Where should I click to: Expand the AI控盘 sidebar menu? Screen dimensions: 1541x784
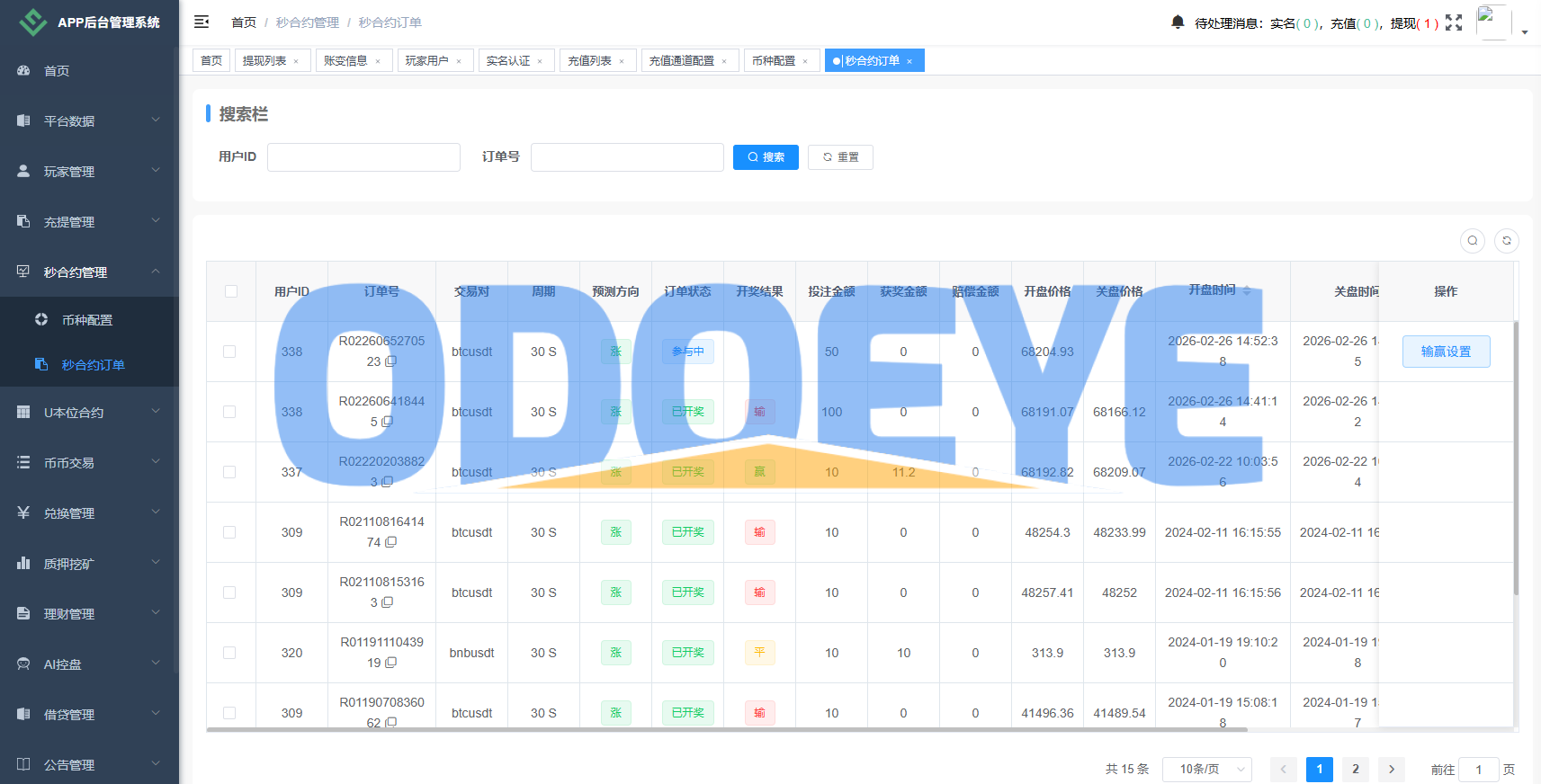(x=89, y=664)
